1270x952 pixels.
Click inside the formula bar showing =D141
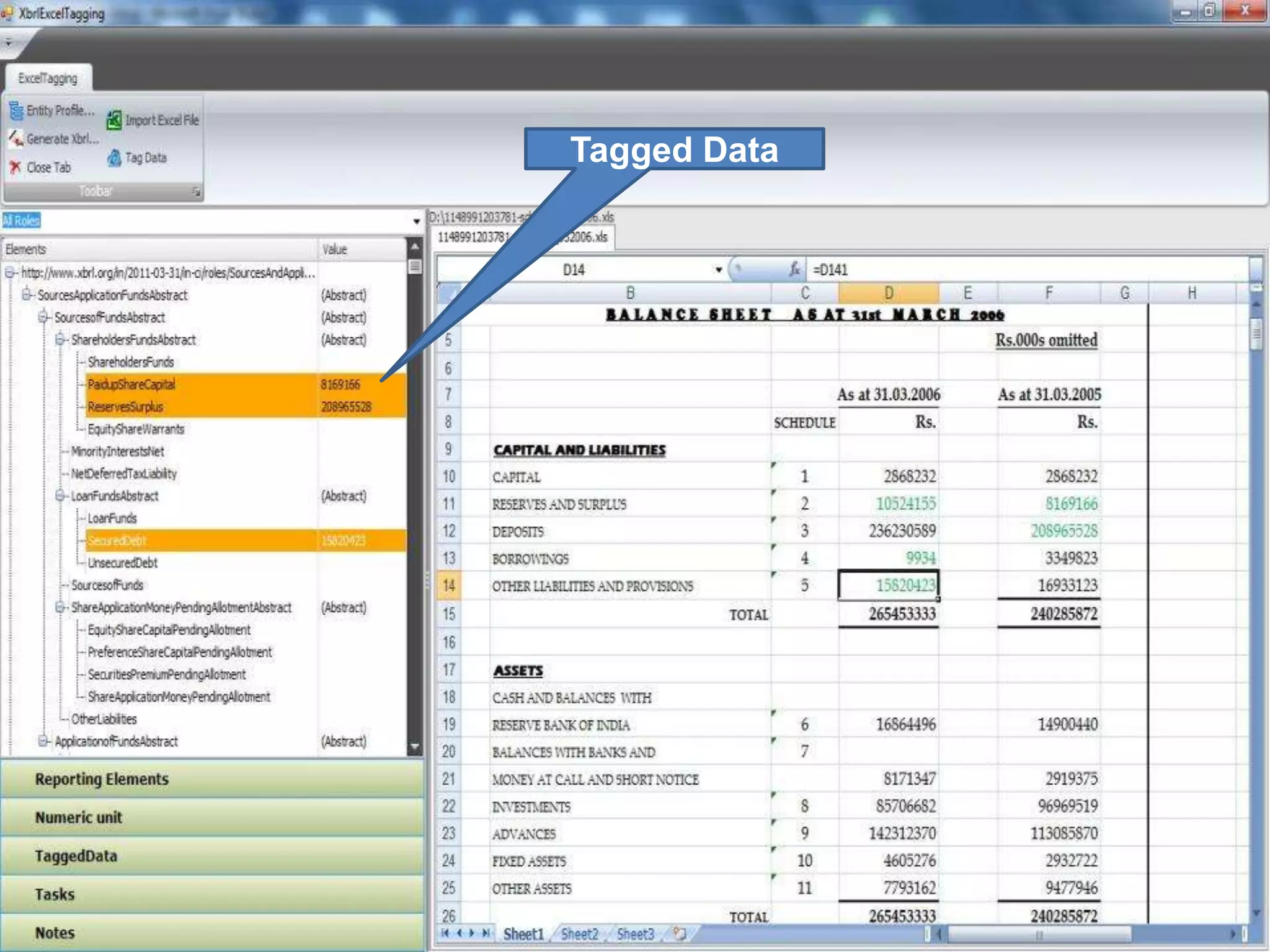click(1027, 270)
